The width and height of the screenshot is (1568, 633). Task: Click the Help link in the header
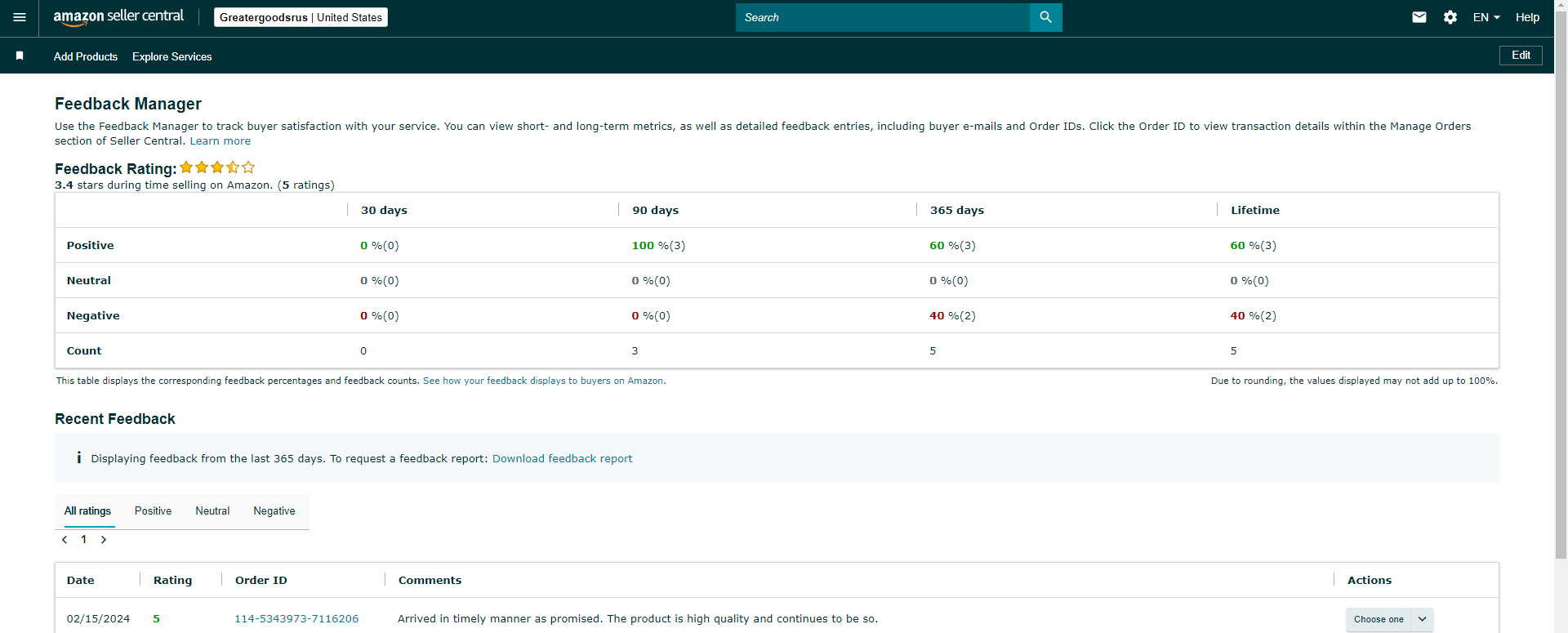tap(1527, 17)
